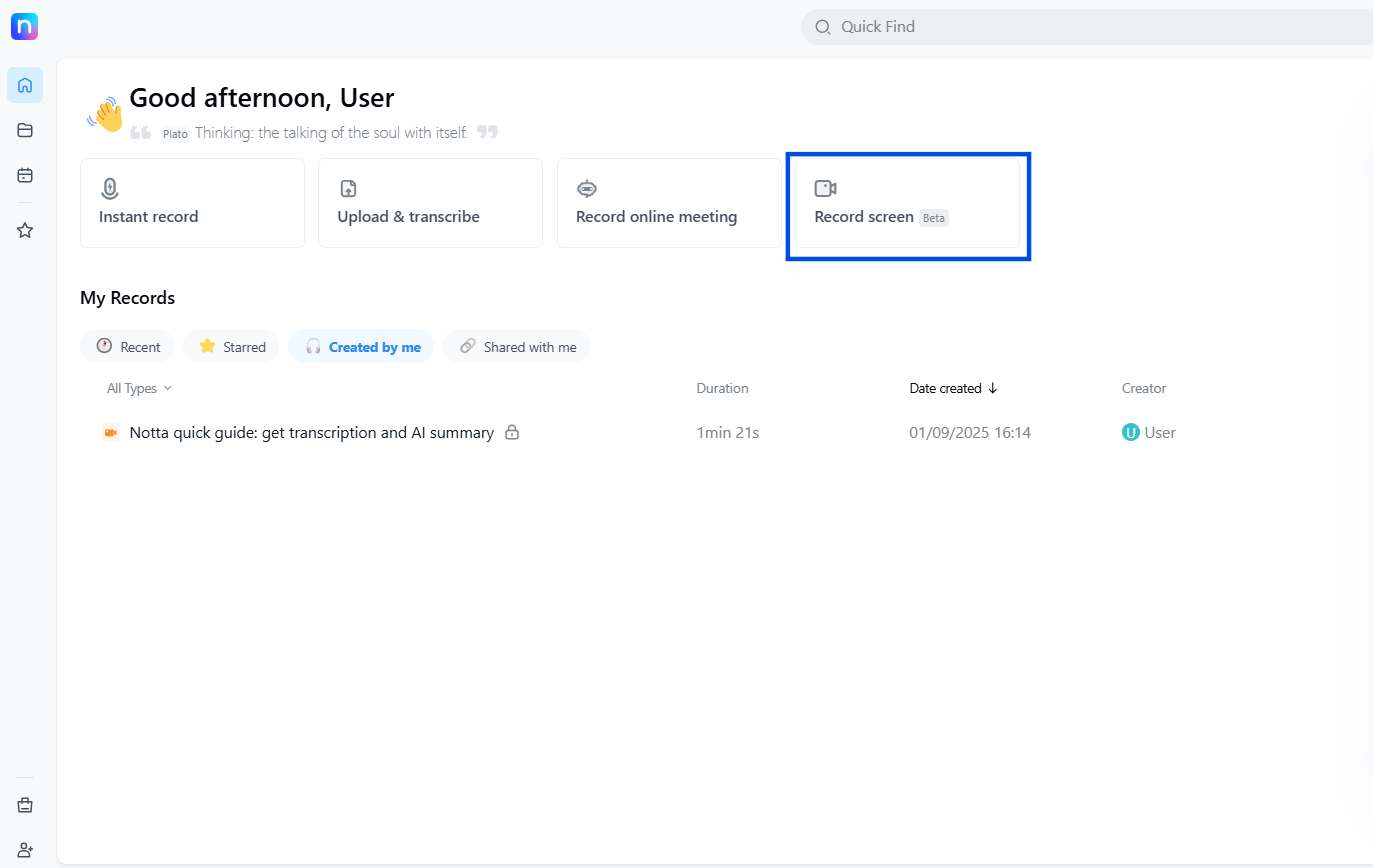Click the Instant record card

tap(192, 203)
